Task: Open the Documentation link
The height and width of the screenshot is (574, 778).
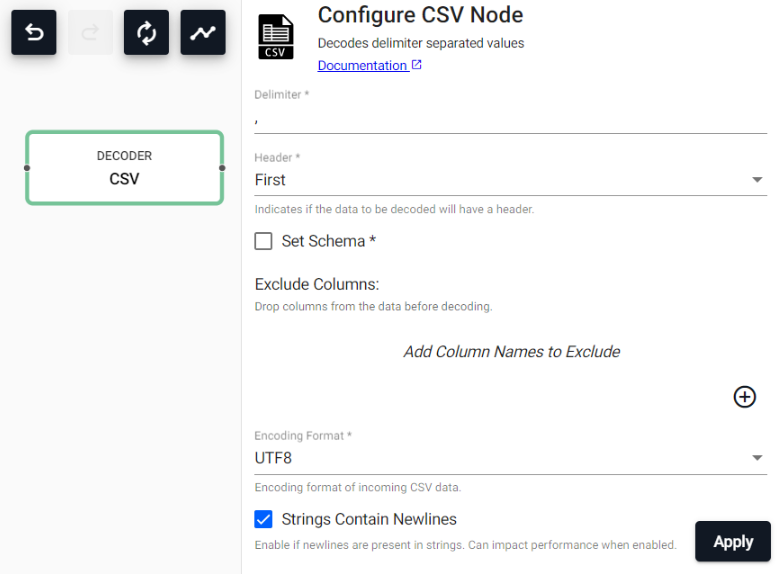Action: pyautogui.click(x=362, y=65)
